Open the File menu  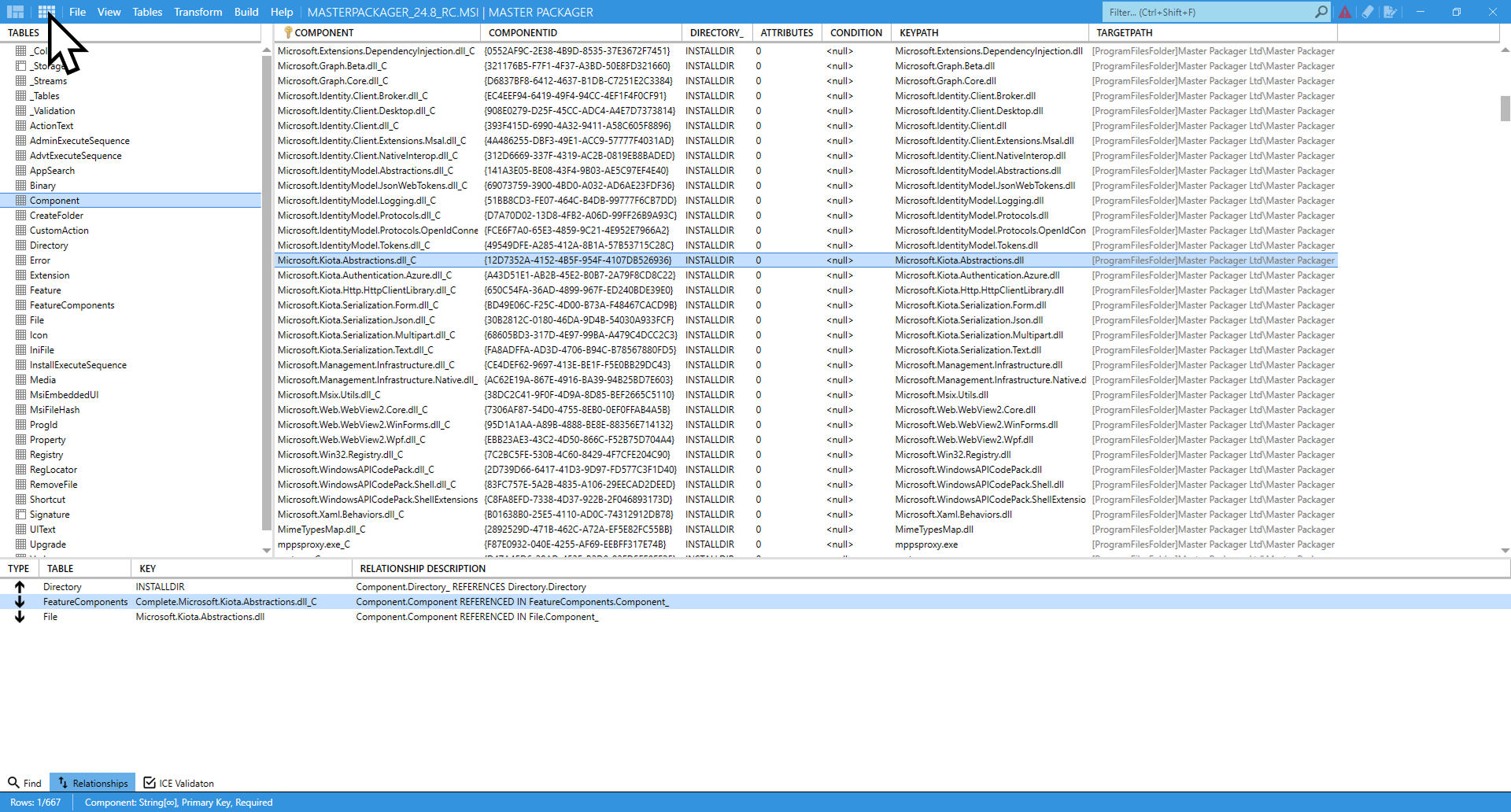[x=77, y=12]
